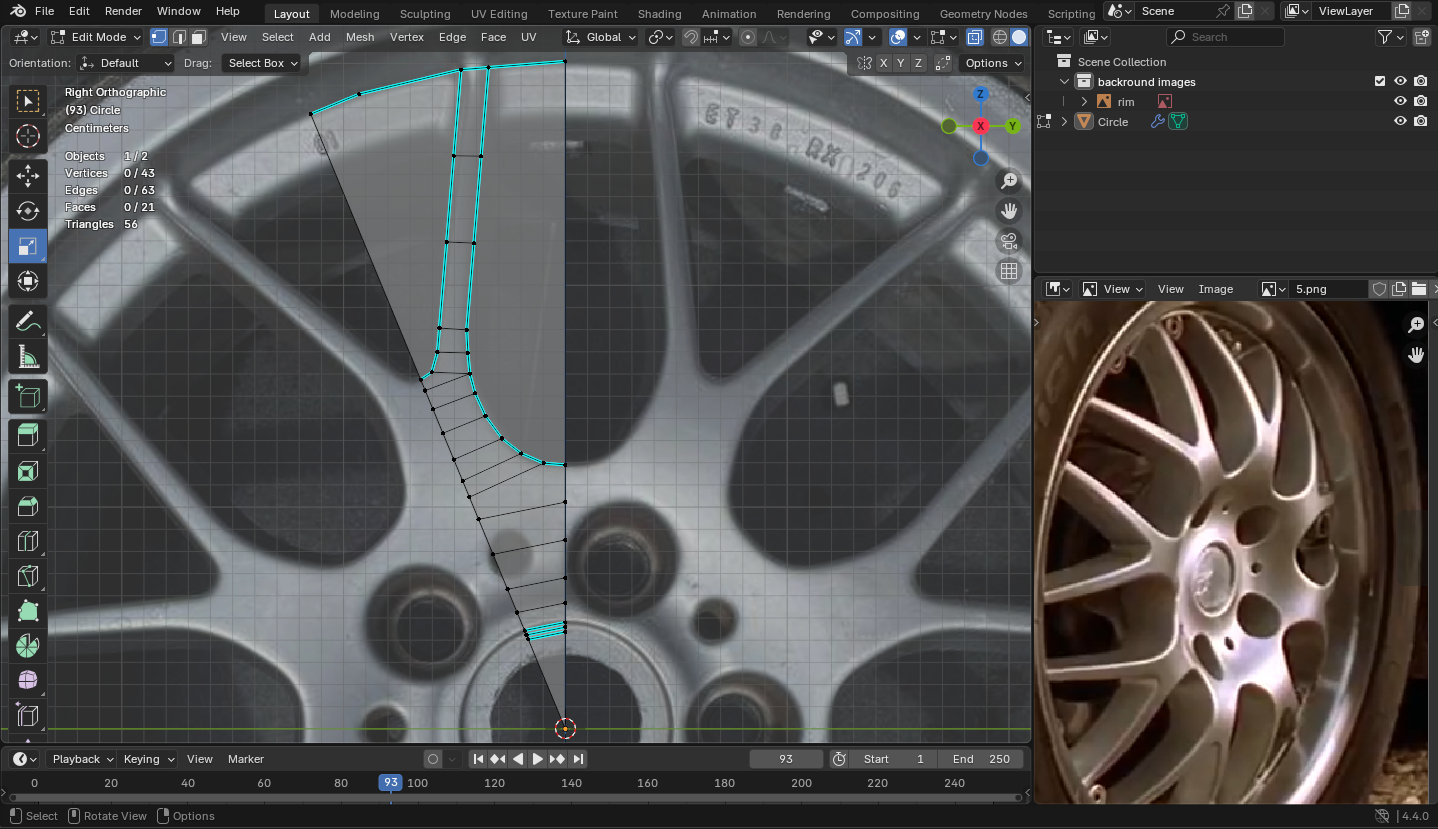Open the Mesh menu

coord(360,37)
